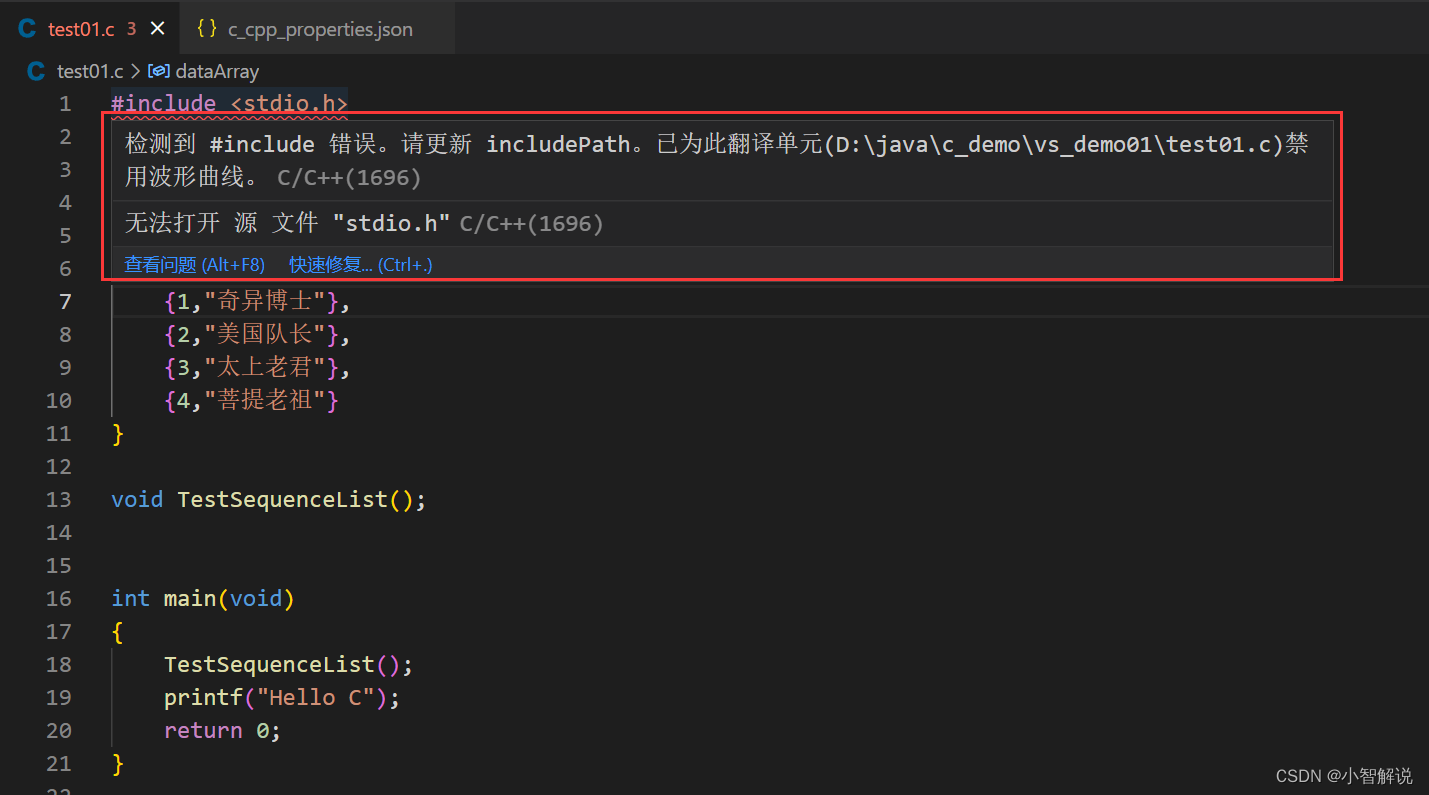The image size is (1429, 795).
Task: Click the {} JSON icon on the c_cpp_properties.json tab
Action: (x=206, y=29)
